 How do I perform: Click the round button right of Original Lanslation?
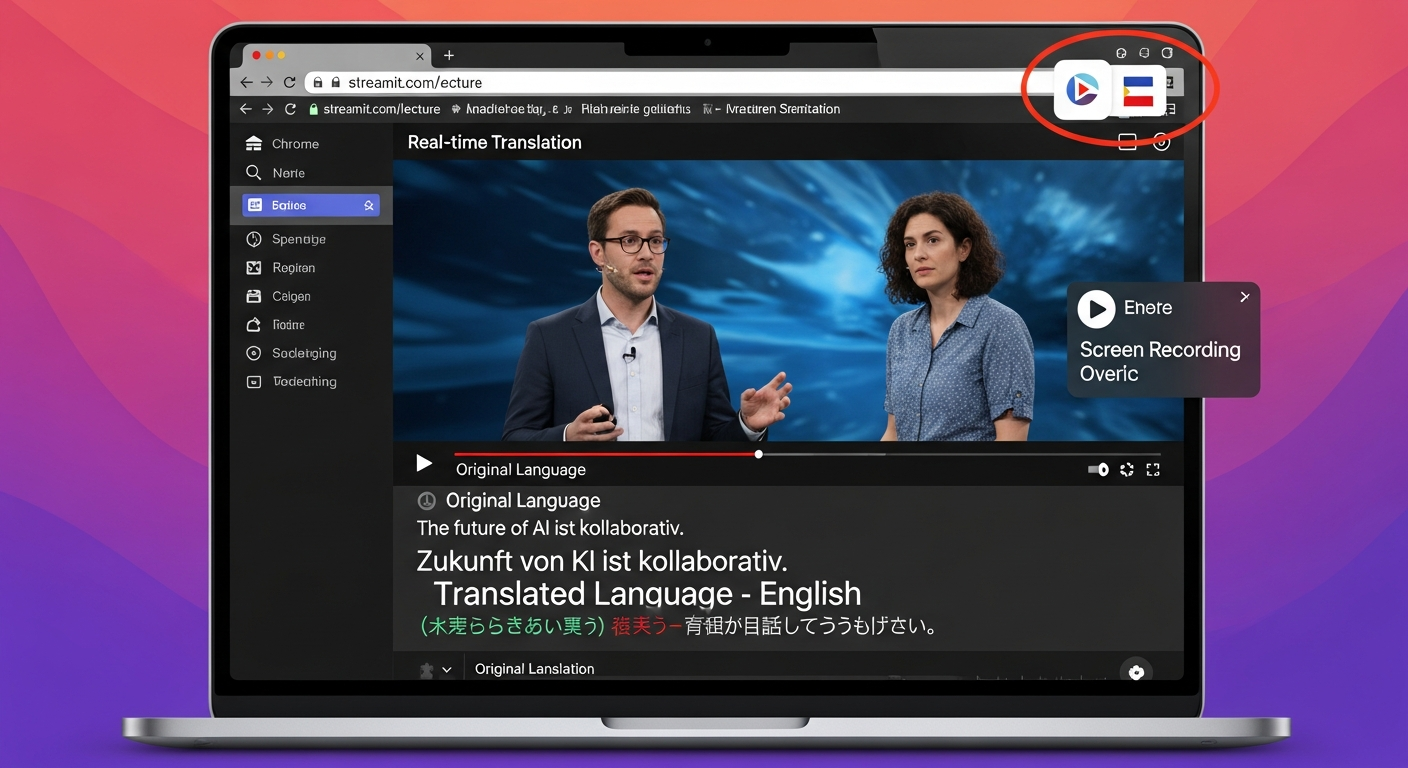pos(1136,672)
